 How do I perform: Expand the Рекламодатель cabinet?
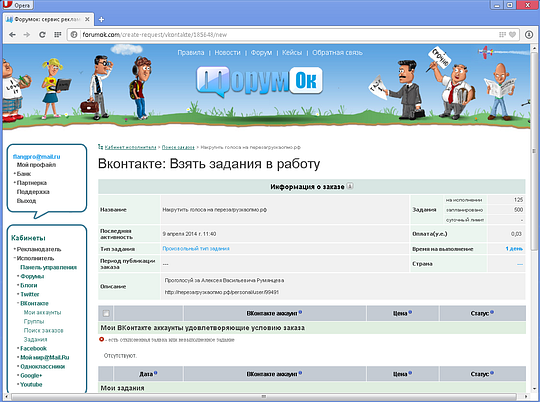[x=39, y=249]
